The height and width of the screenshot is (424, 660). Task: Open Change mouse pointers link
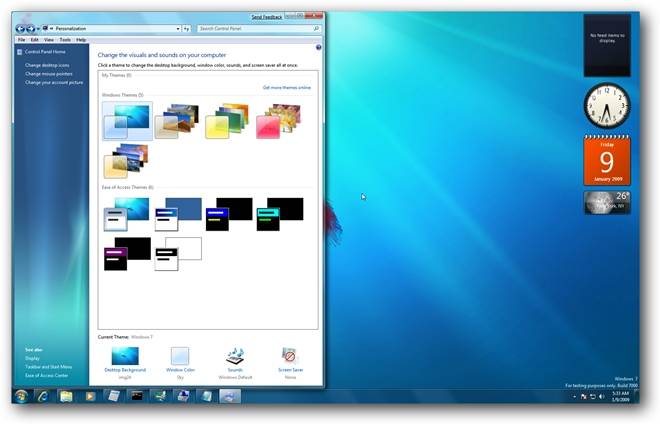(x=48, y=74)
